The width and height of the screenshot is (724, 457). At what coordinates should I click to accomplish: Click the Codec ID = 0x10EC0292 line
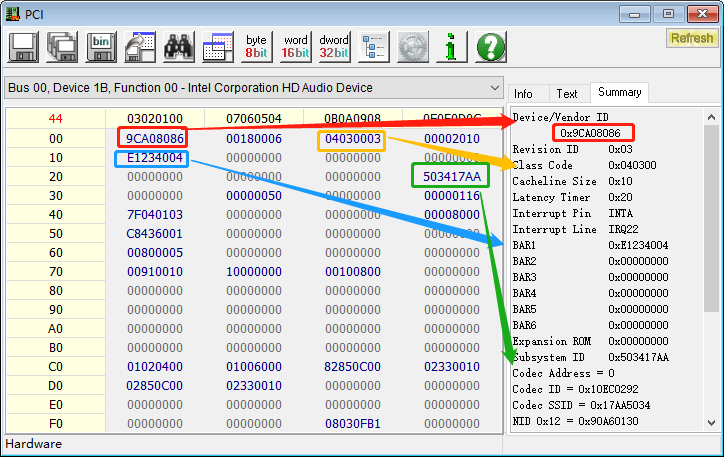(575, 389)
